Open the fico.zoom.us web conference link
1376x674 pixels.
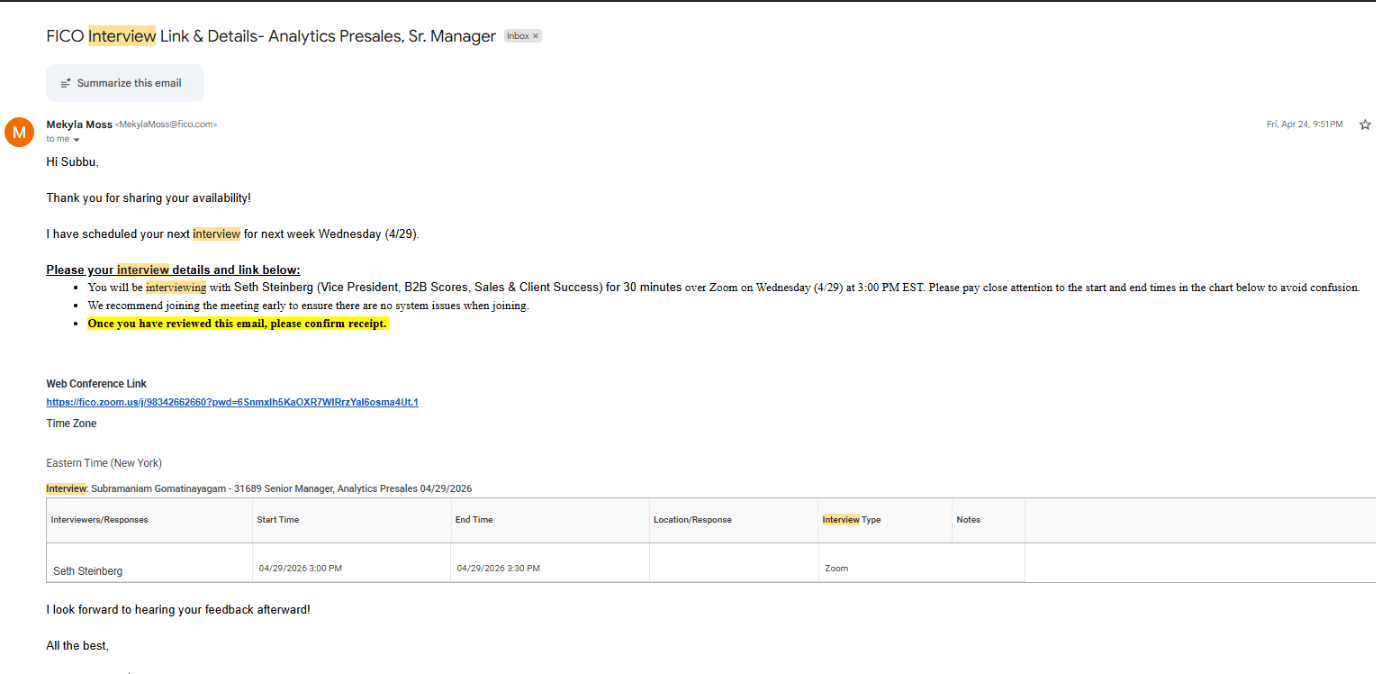point(232,402)
